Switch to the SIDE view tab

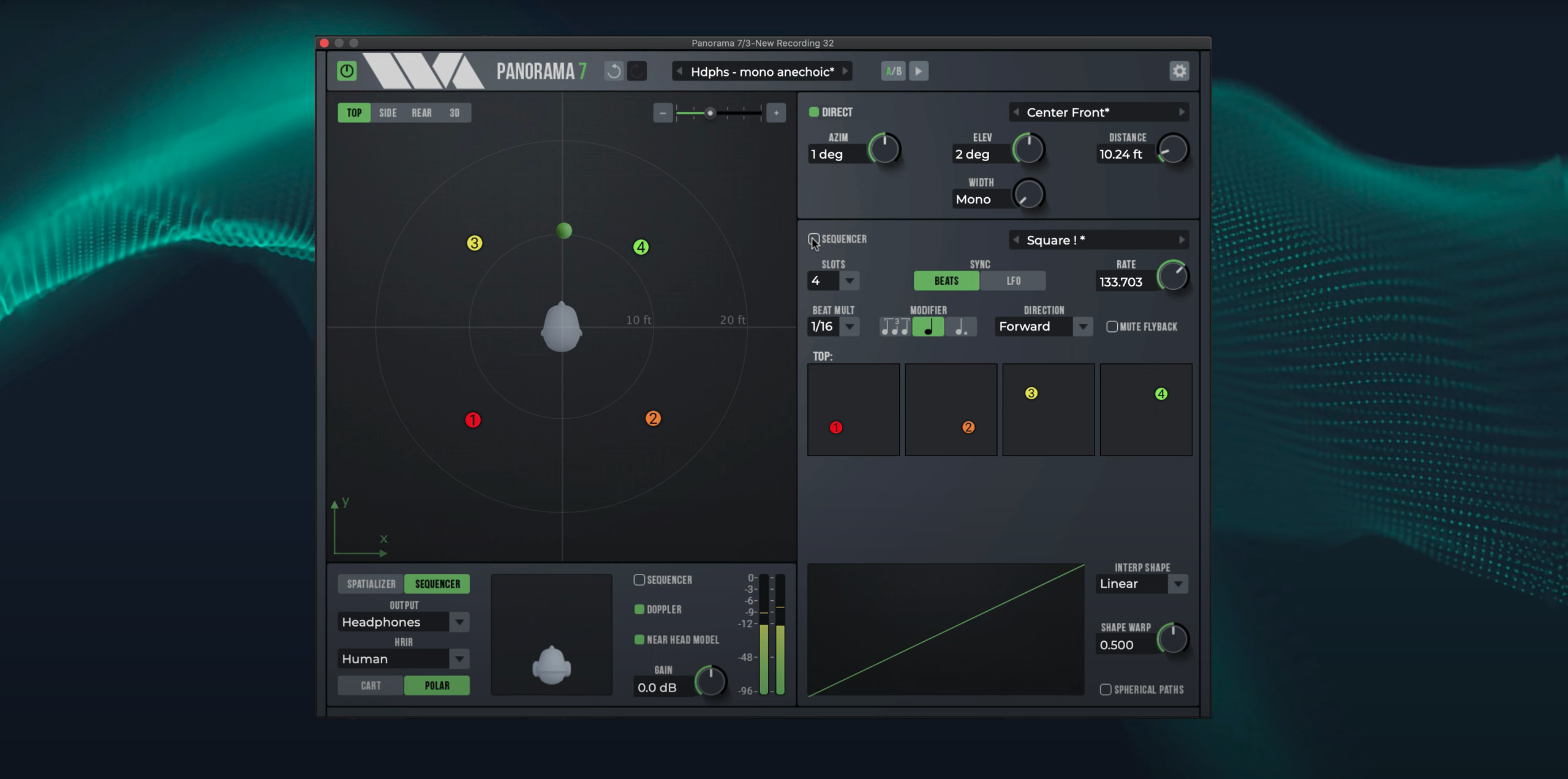pos(388,113)
